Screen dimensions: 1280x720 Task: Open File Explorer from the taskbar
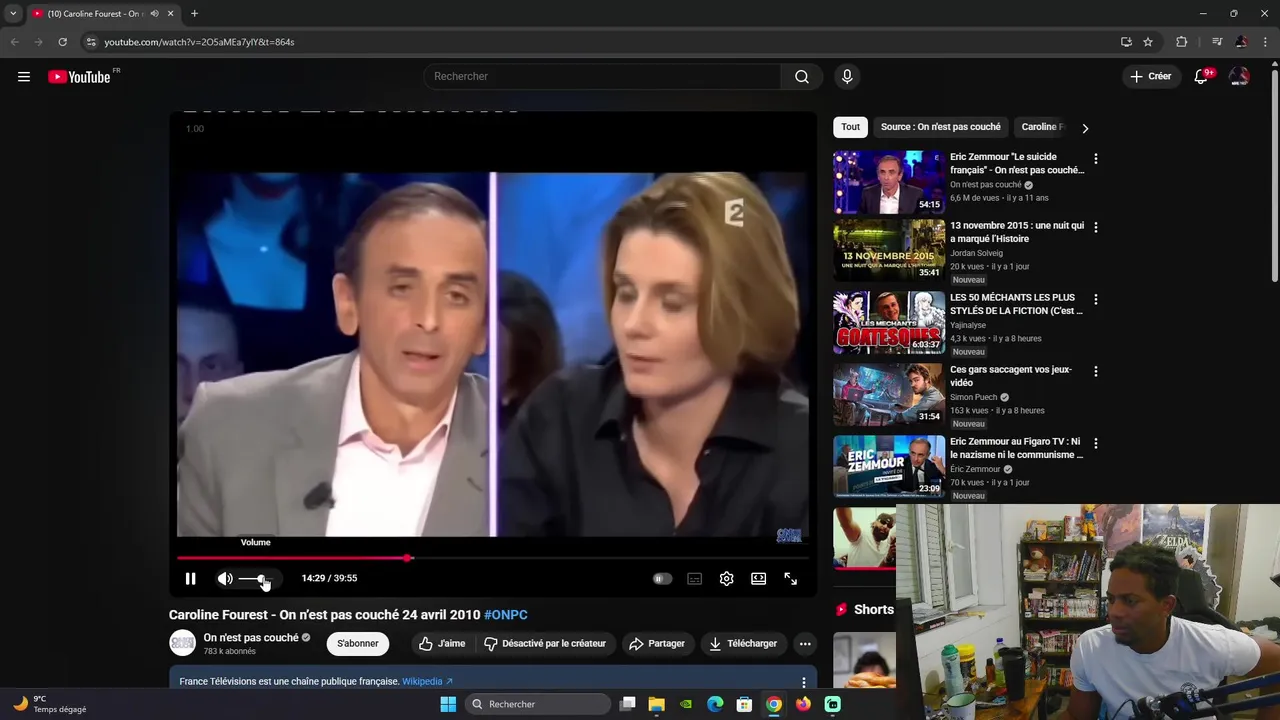pos(656,704)
